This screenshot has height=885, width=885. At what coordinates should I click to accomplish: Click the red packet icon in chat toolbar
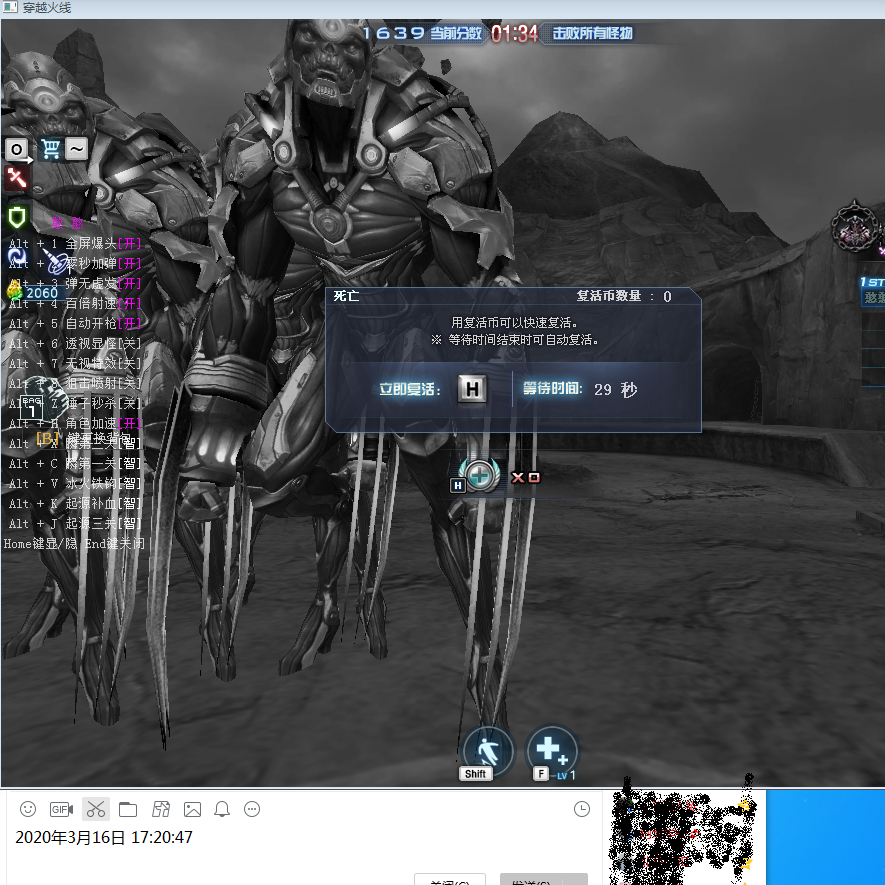click(x=161, y=809)
